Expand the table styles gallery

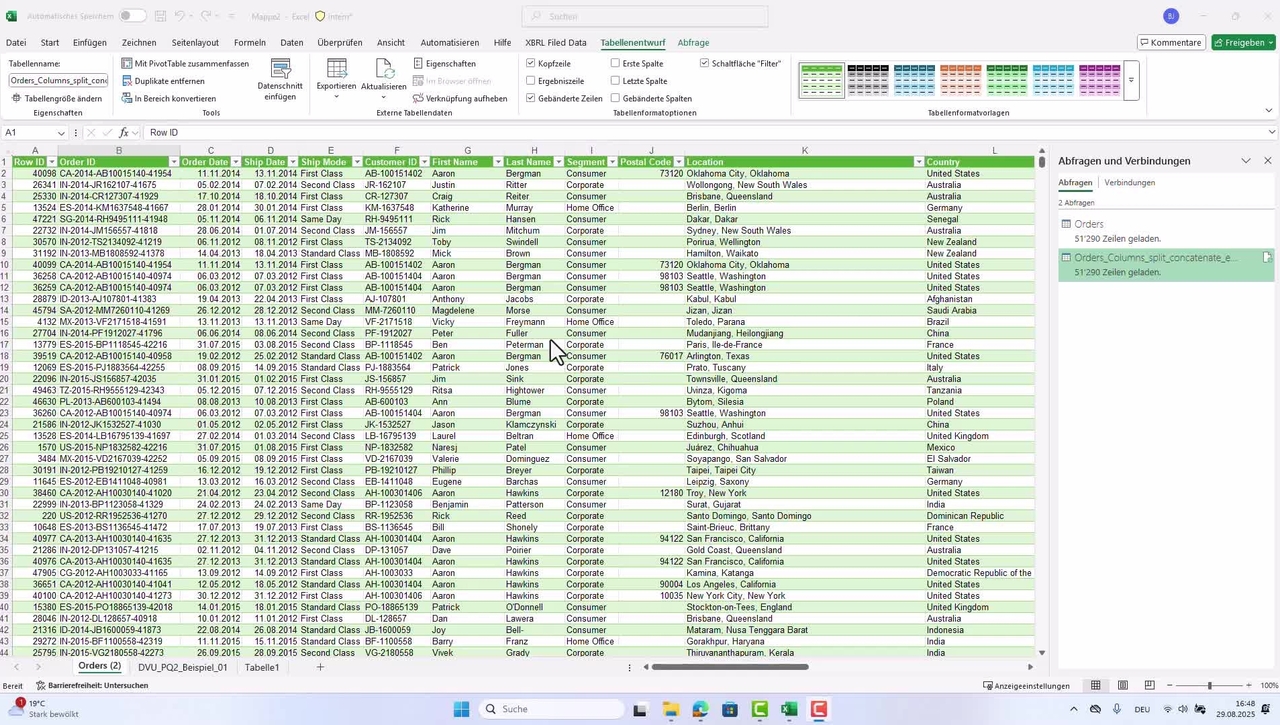pyautogui.click(x=1132, y=80)
